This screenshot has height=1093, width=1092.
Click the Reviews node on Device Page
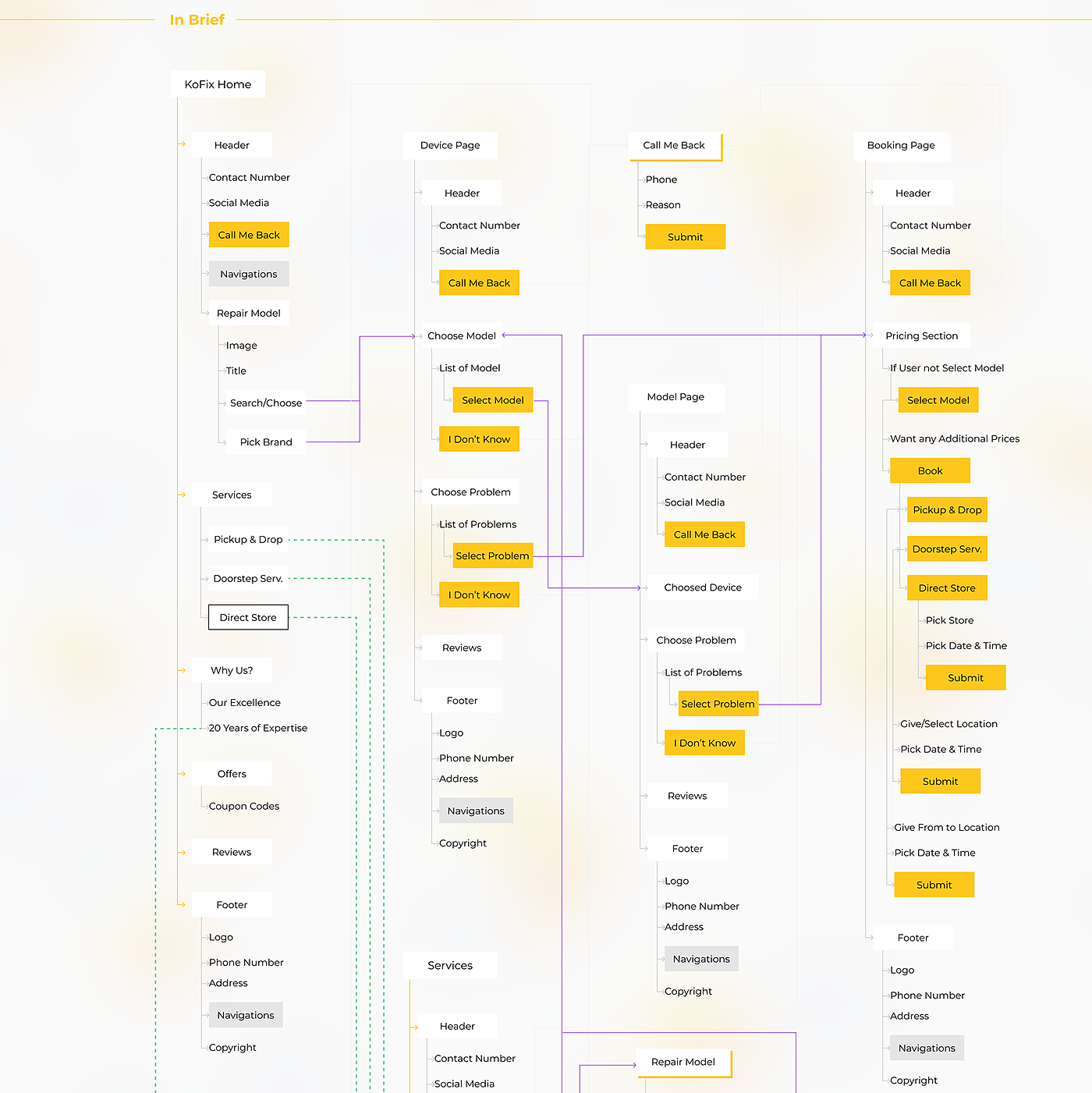point(462,648)
